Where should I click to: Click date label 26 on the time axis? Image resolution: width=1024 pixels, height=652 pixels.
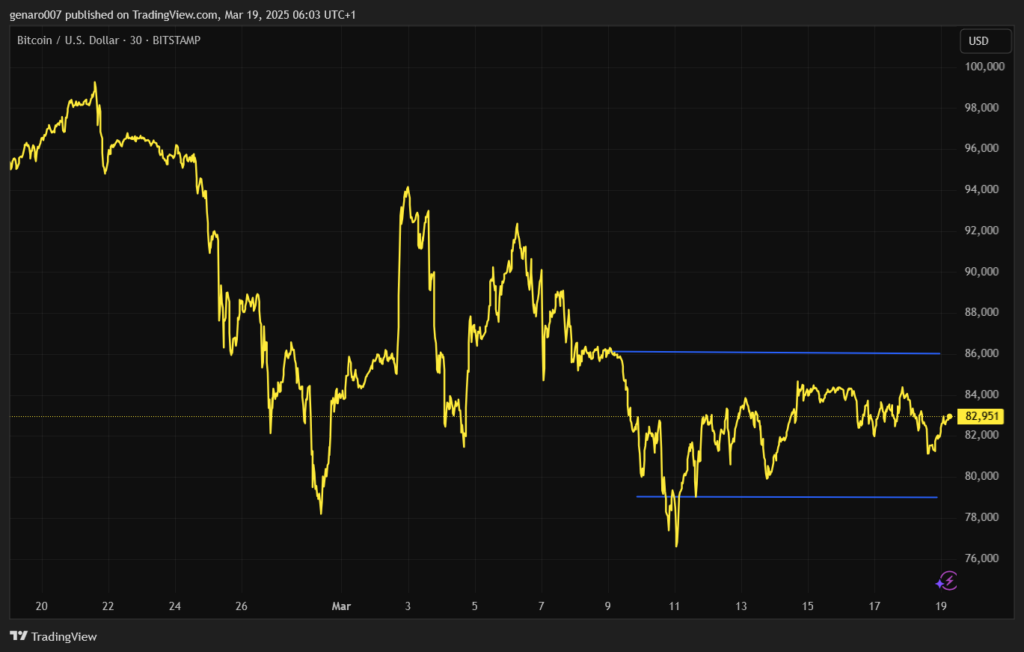tap(241, 606)
